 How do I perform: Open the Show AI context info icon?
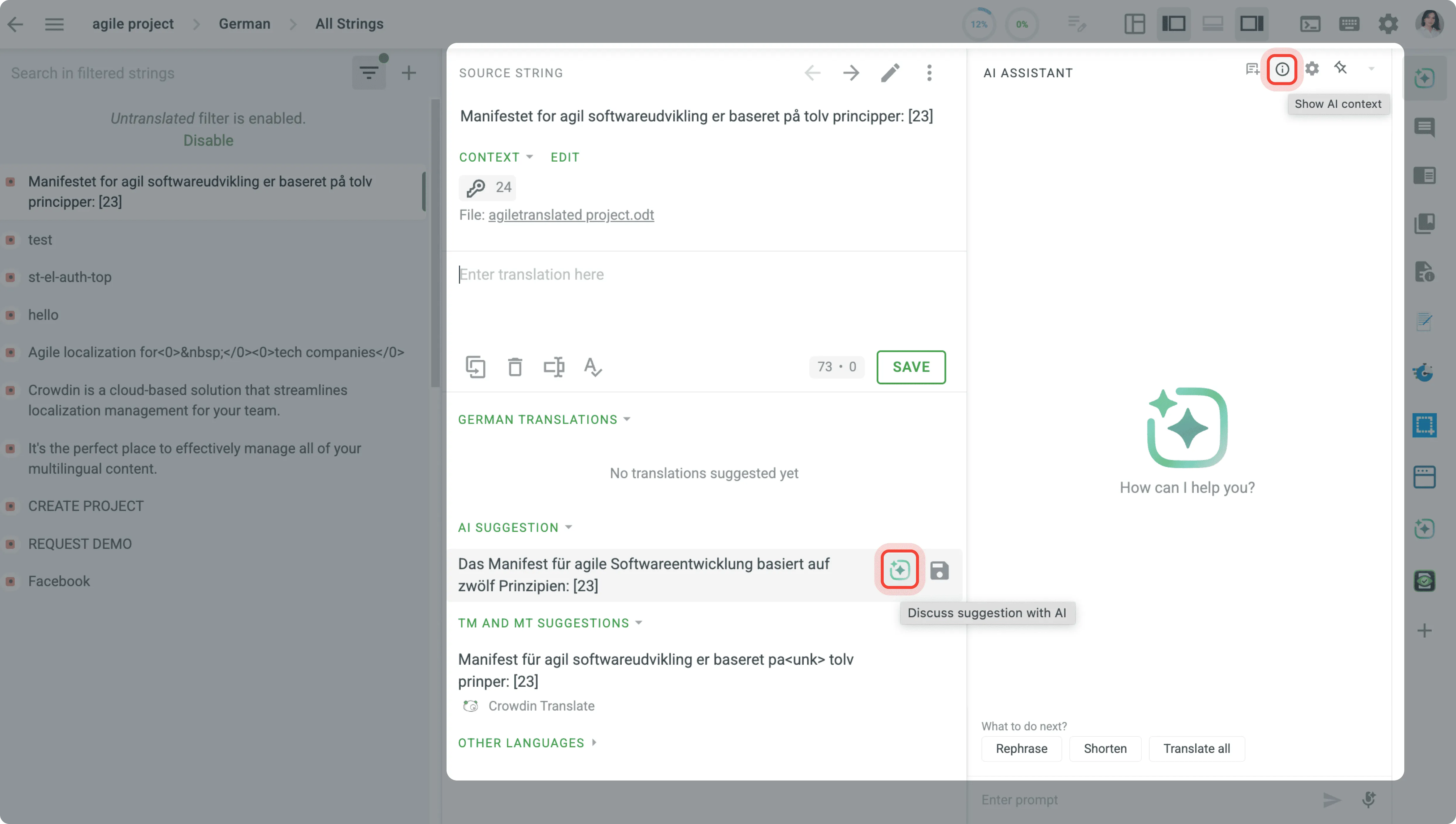tap(1282, 69)
